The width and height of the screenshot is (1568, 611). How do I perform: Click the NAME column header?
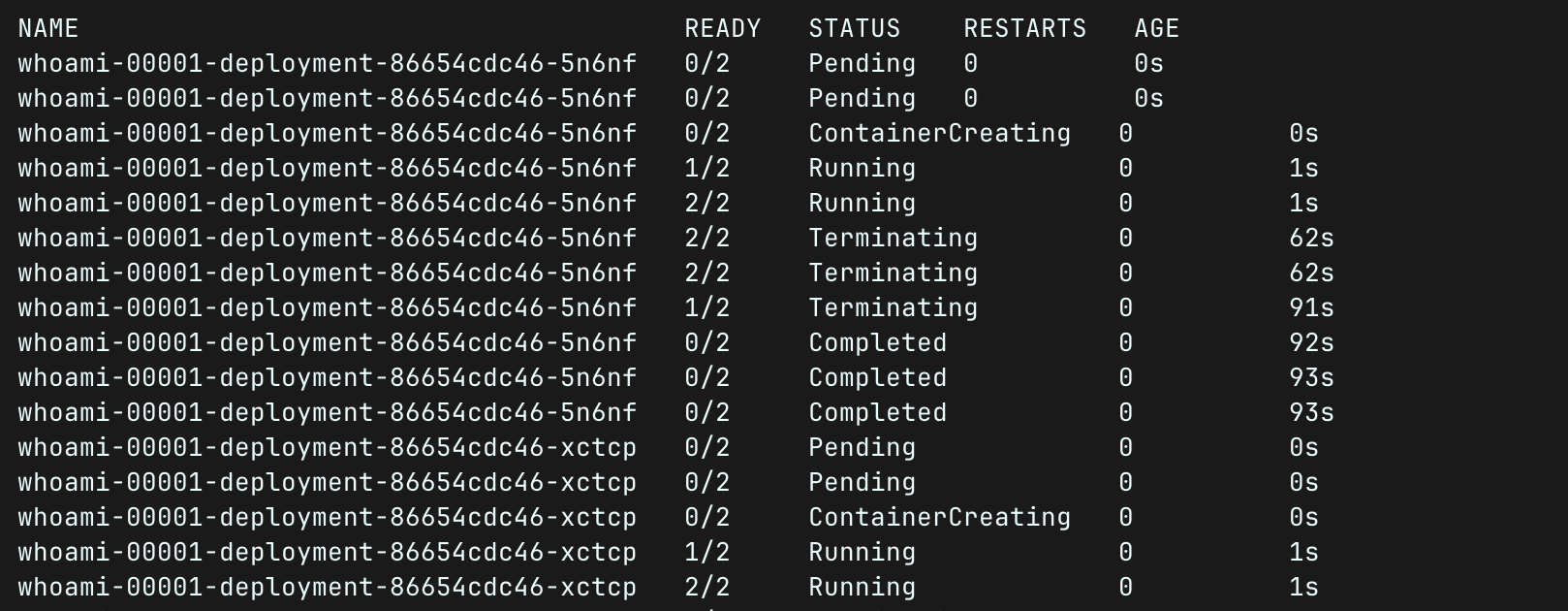pyautogui.click(x=48, y=29)
